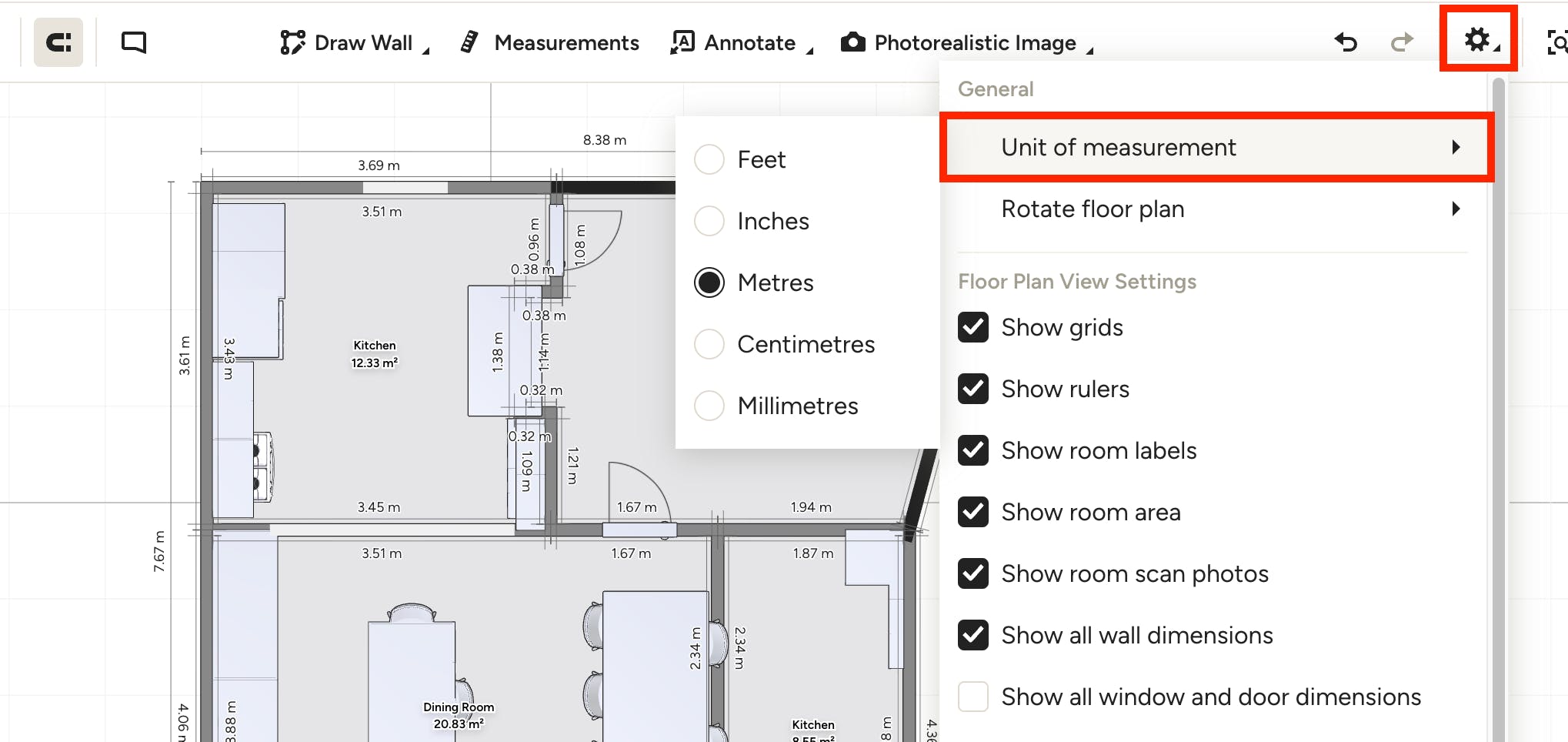Uncheck the Show grids checkbox
The width and height of the screenshot is (1568, 742).
tap(973, 327)
